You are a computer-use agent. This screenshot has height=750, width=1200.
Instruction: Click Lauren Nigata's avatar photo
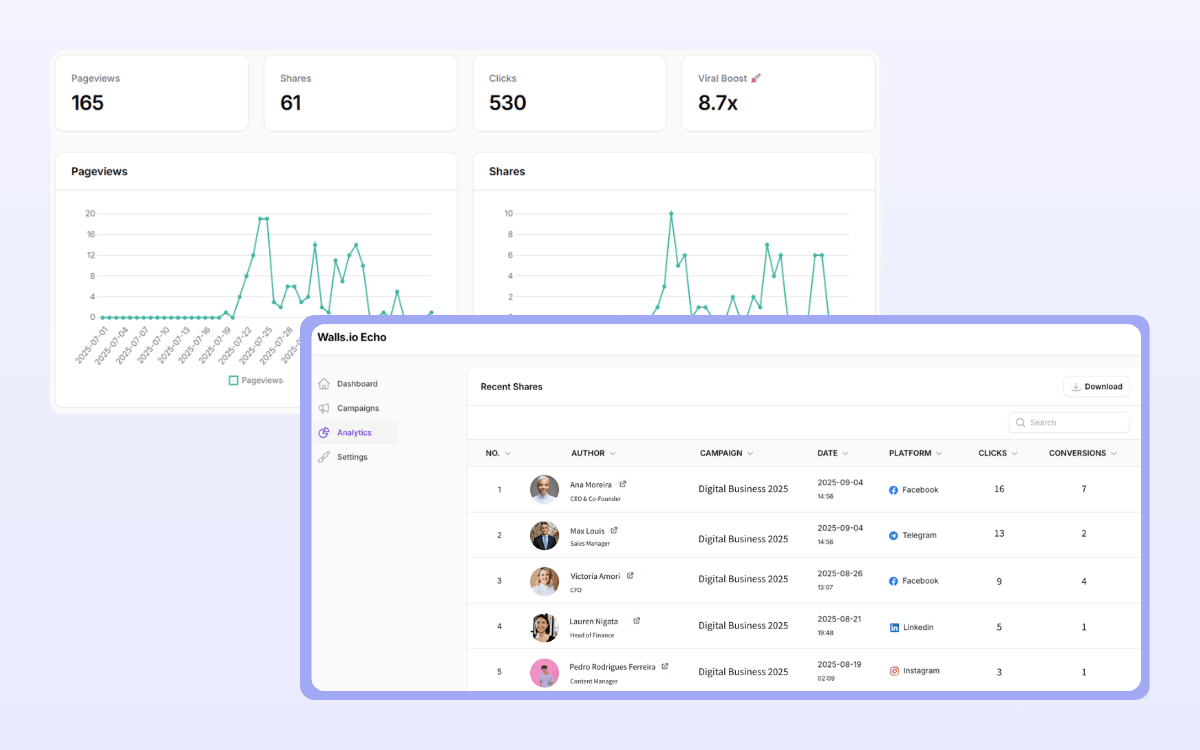pos(545,627)
